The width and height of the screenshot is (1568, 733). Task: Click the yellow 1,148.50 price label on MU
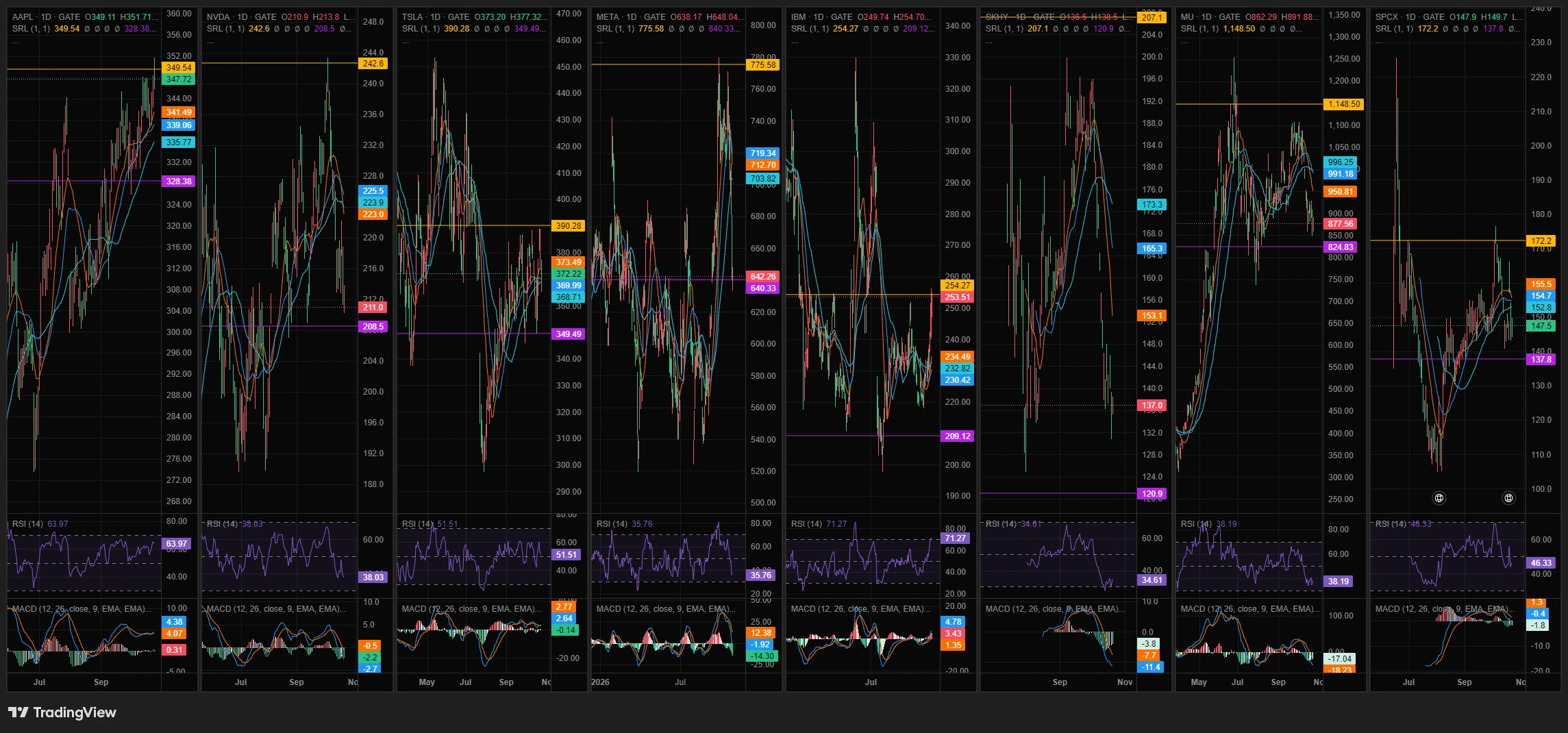[x=1343, y=104]
